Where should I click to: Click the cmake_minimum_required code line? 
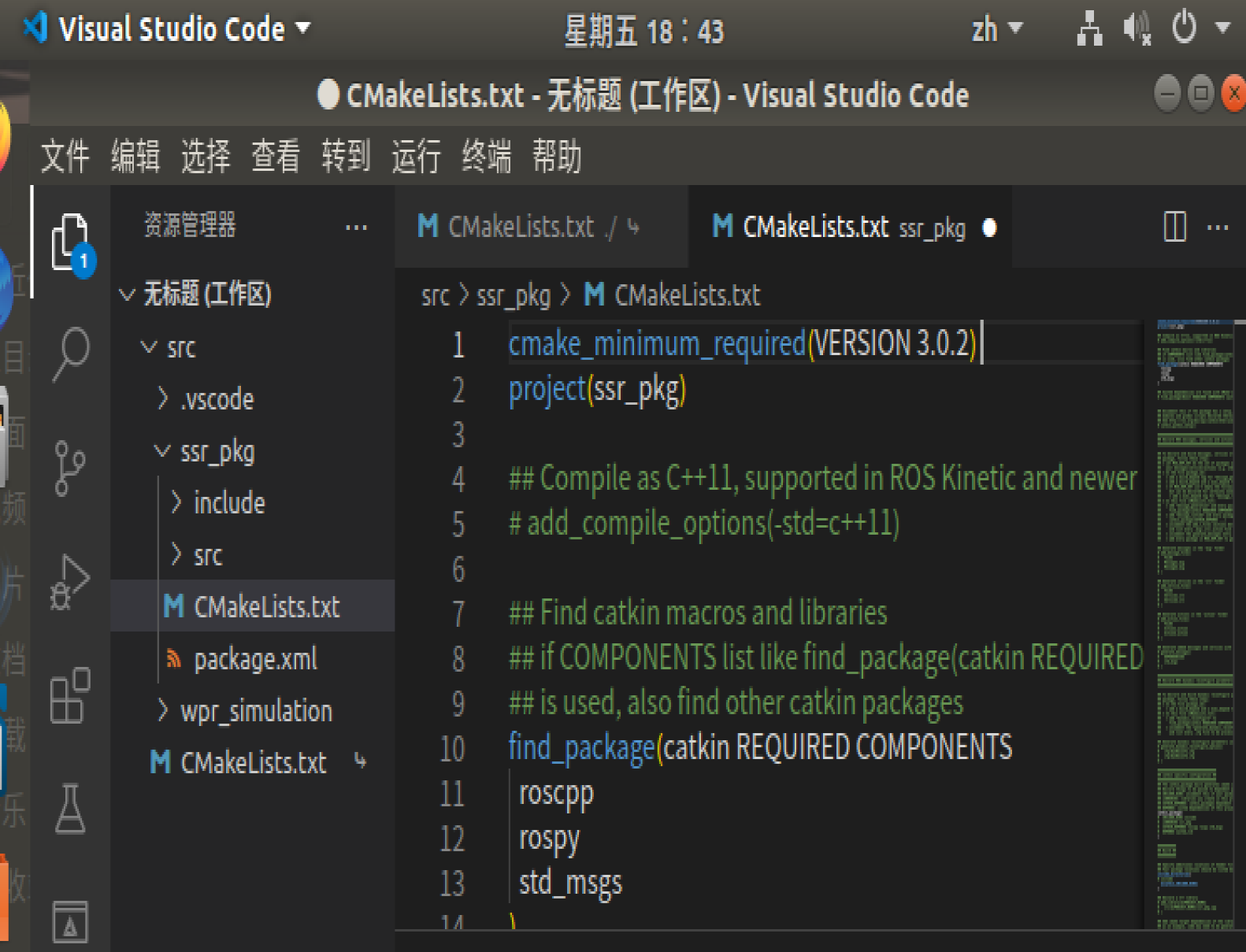(x=742, y=344)
